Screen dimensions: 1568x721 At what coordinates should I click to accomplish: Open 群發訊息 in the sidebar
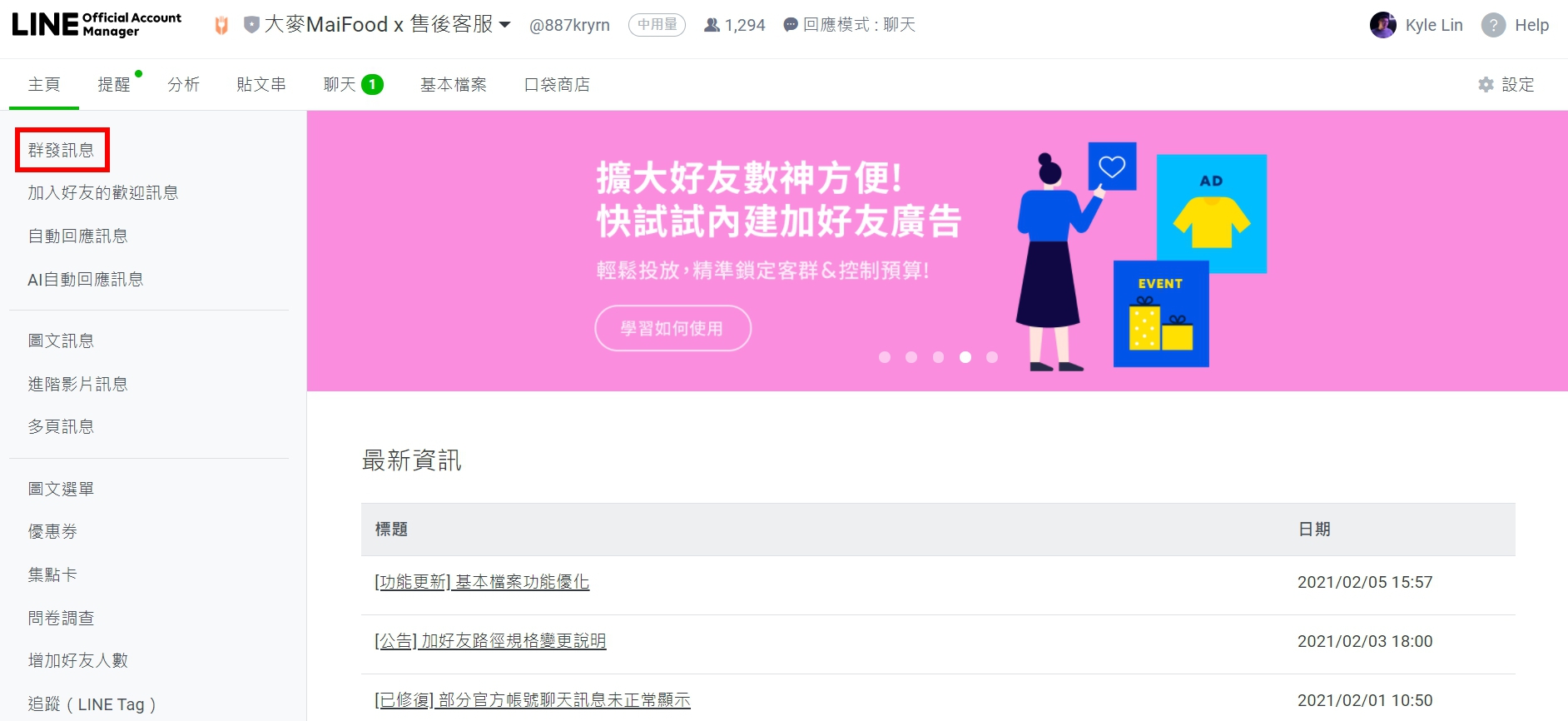(62, 150)
